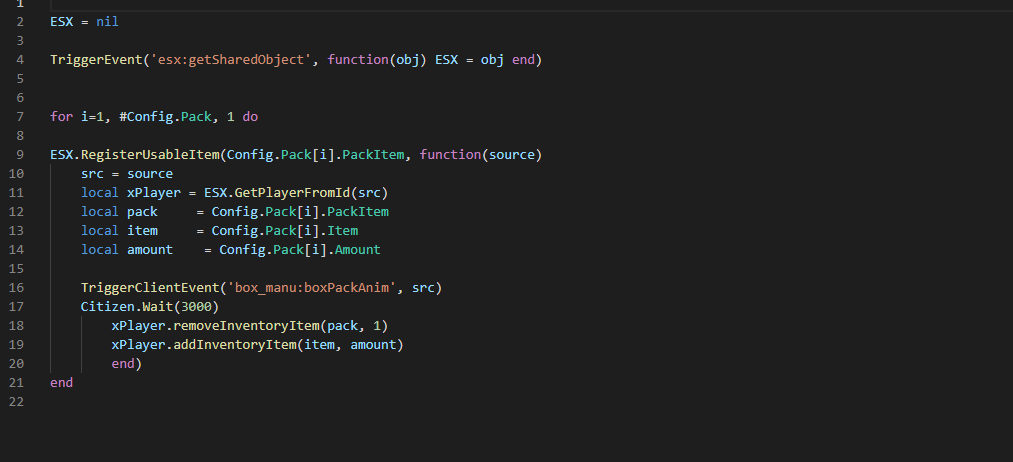Click 'pack' local variable on line 12
Screen dimensions: 1013x462
click(142, 212)
